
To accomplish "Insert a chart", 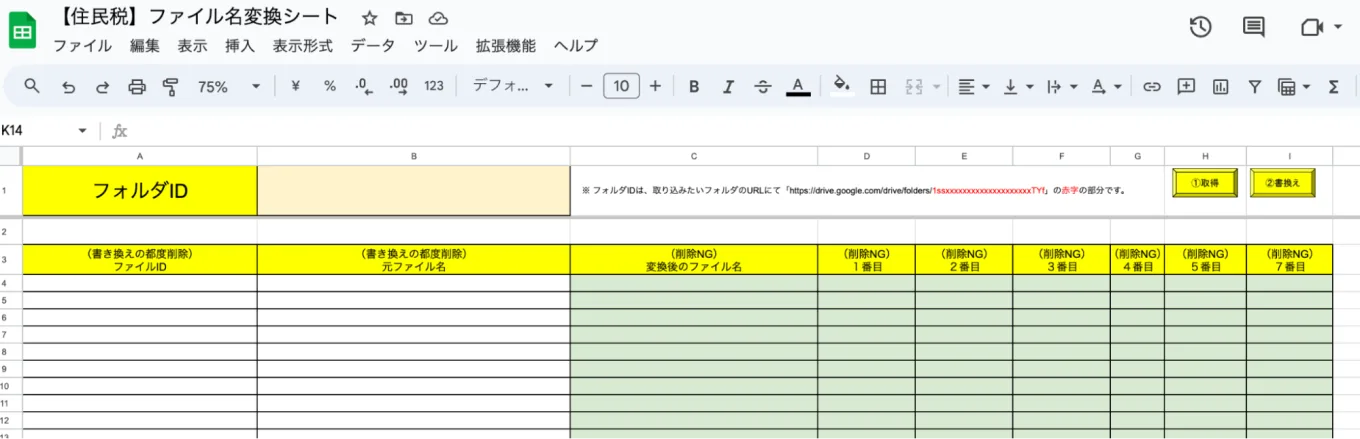I will coord(1220,87).
